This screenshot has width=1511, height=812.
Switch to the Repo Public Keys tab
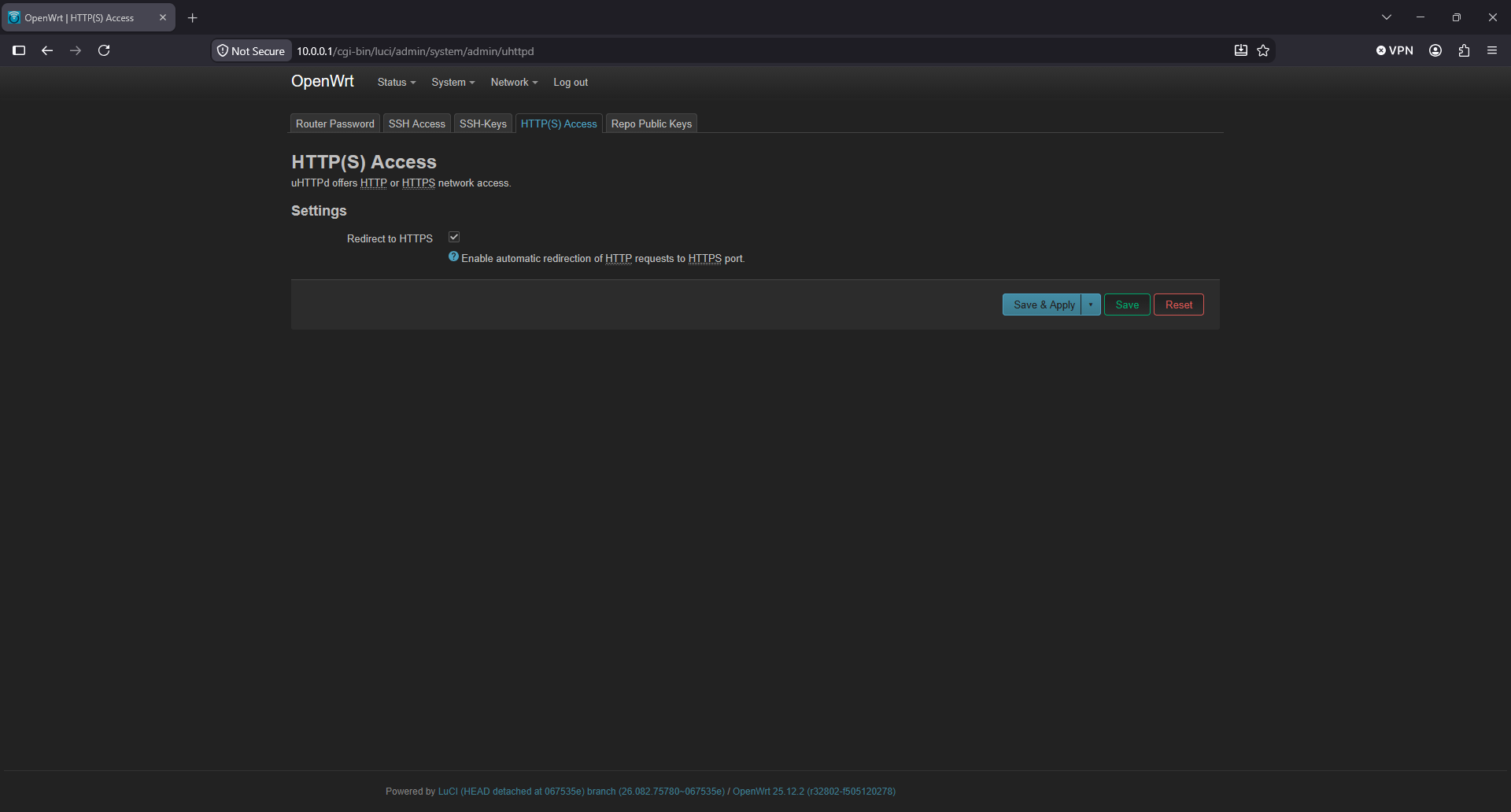[x=652, y=124]
